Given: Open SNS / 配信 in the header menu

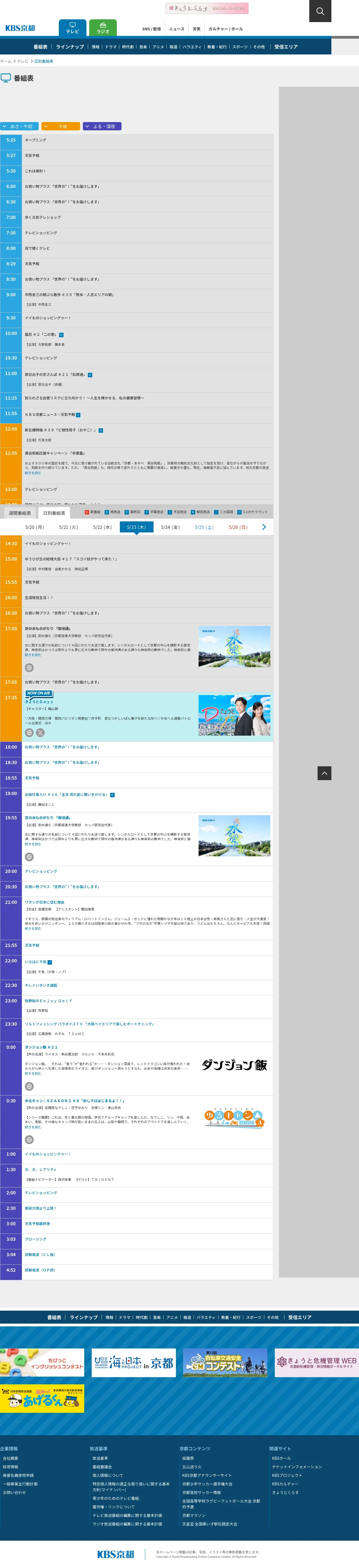Looking at the screenshot, I should click(152, 29).
